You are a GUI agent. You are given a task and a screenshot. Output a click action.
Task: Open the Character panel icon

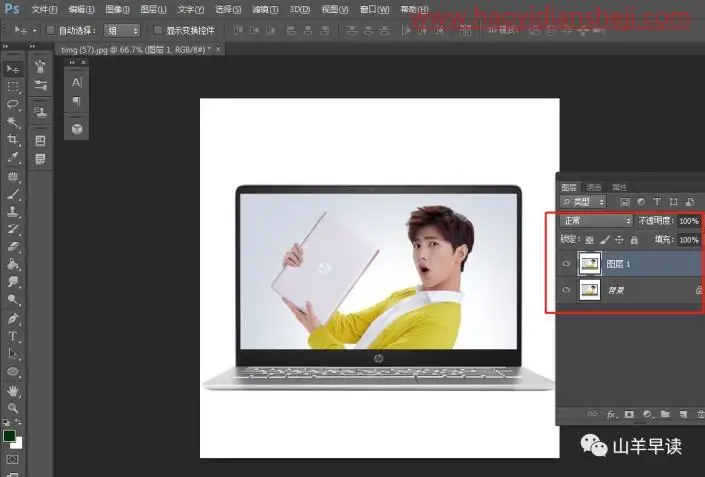point(76,82)
